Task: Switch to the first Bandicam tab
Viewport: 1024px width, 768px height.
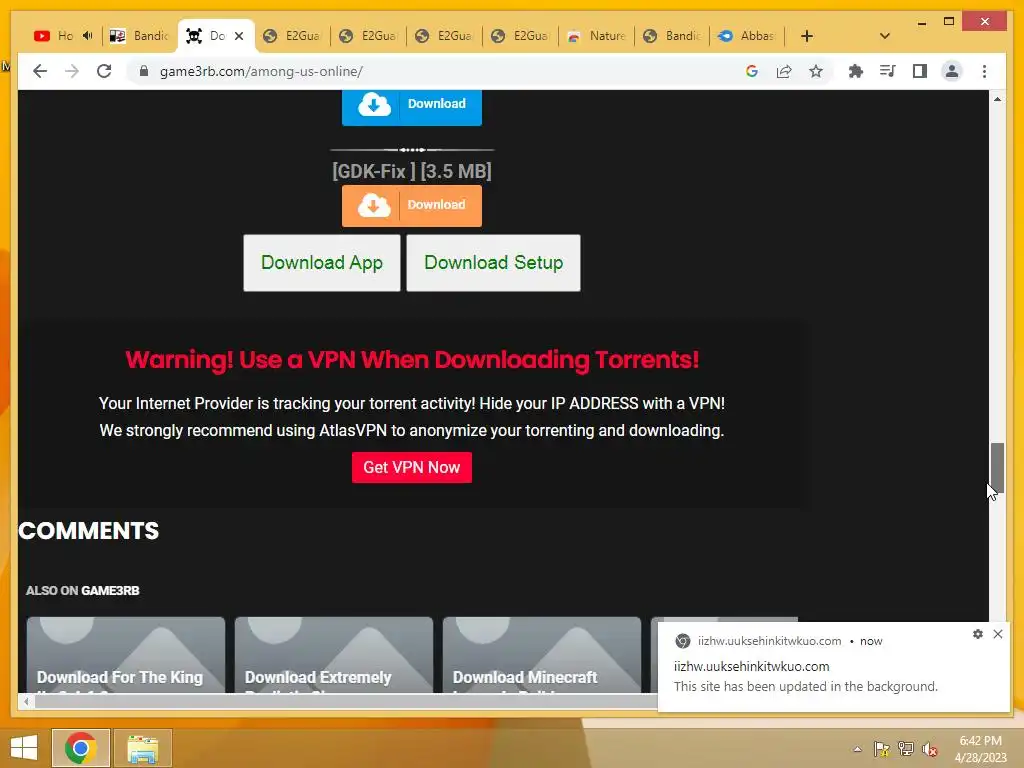Action: coord(139,36)
